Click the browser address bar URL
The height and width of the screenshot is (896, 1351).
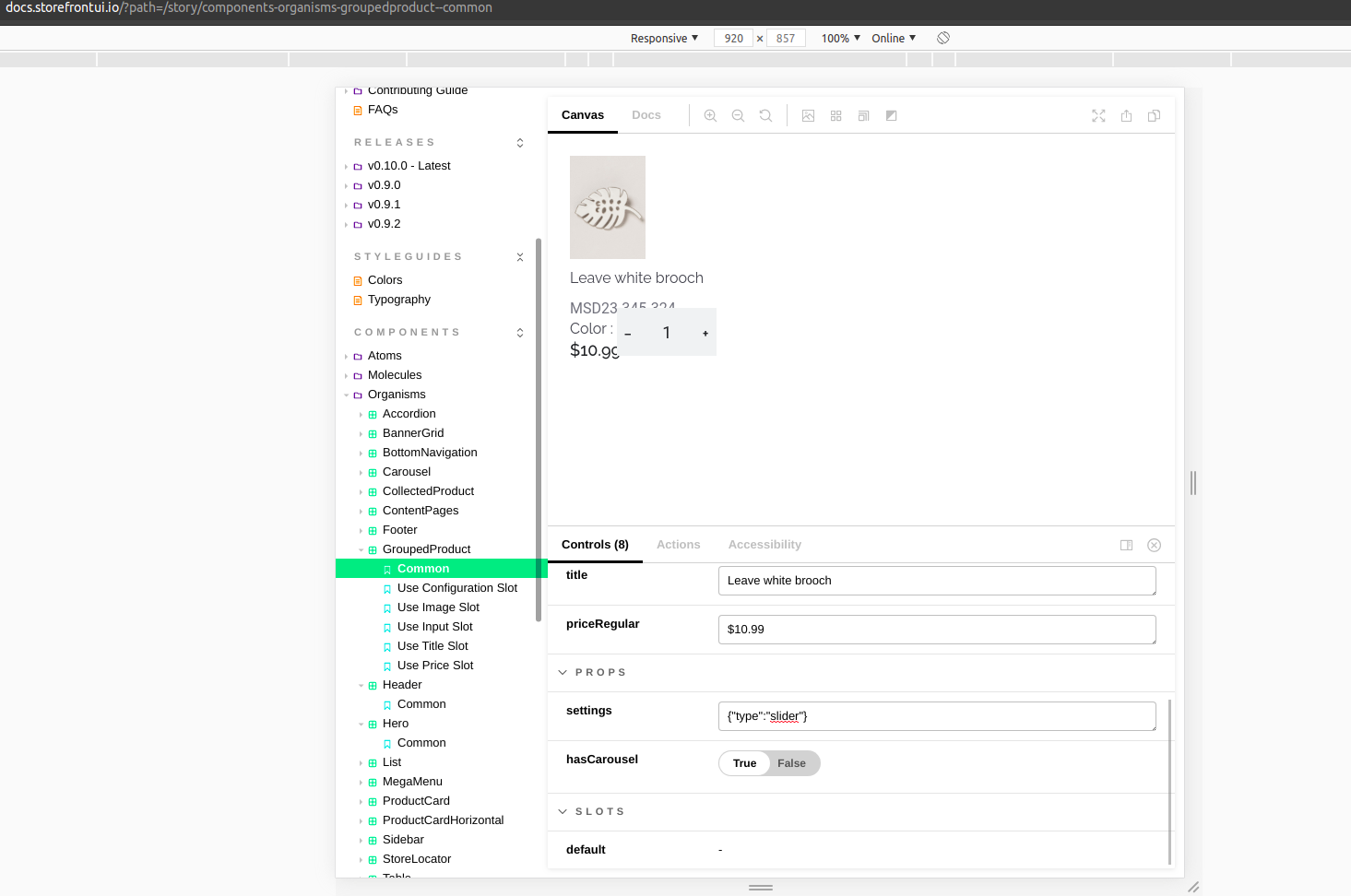249,7
